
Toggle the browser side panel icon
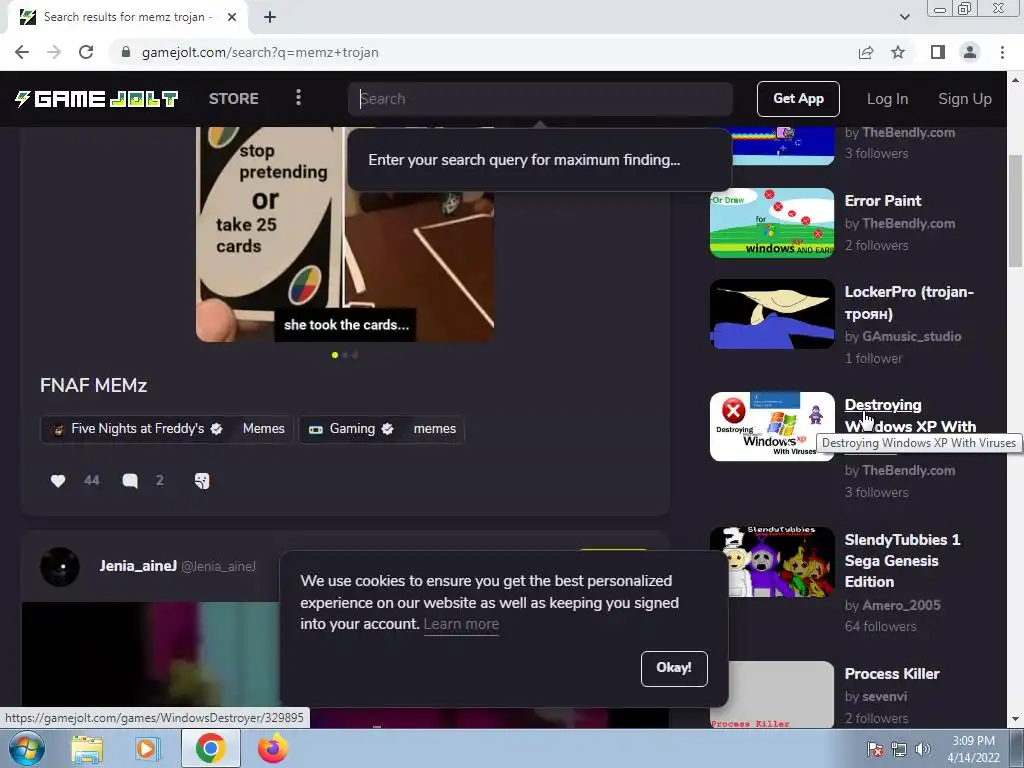tap(938, 52)
